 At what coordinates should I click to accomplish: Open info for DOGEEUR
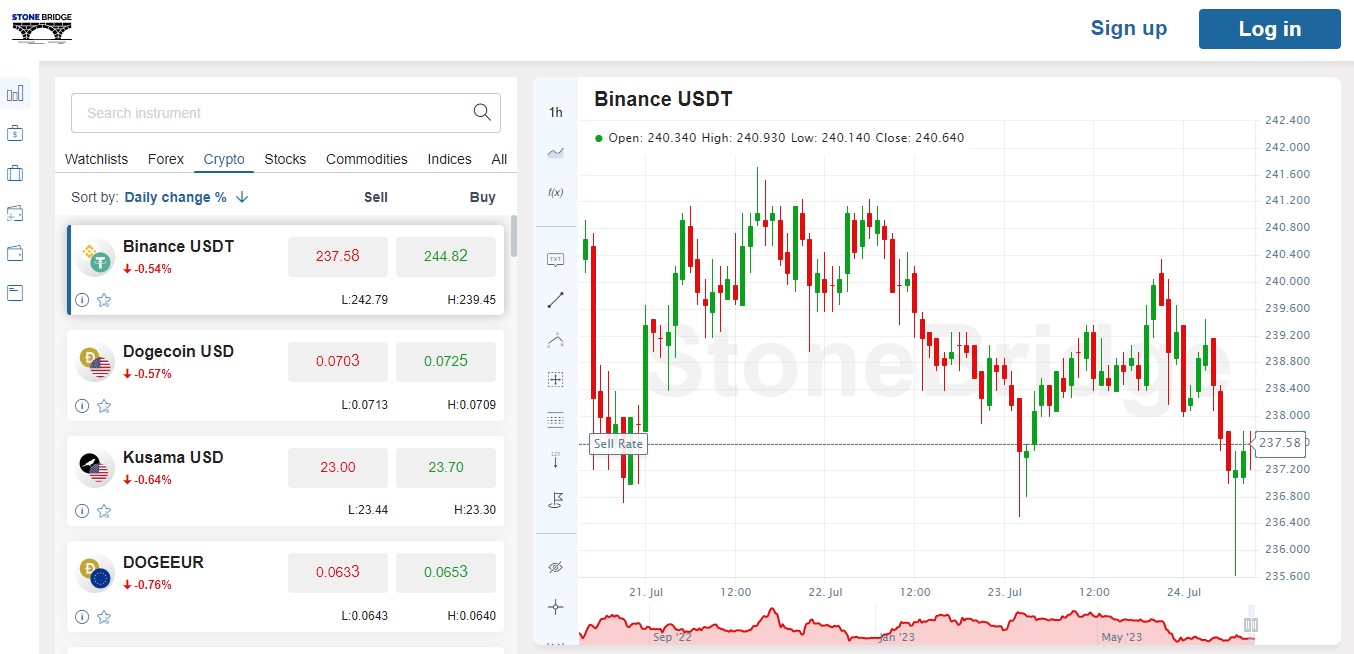click(82, 617)
